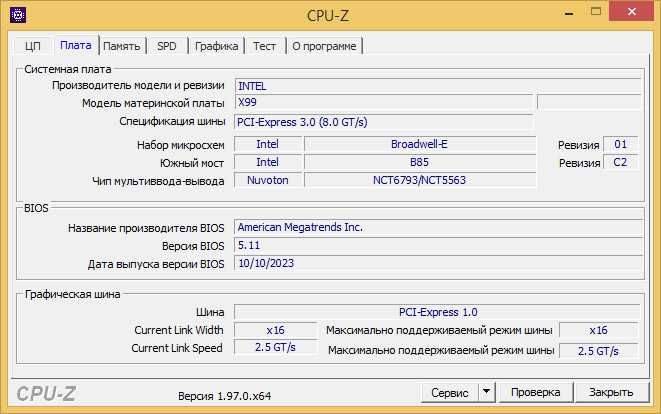
Task: Go to the Тест tab
Action: pyautogui.click(x=264, y=46)
